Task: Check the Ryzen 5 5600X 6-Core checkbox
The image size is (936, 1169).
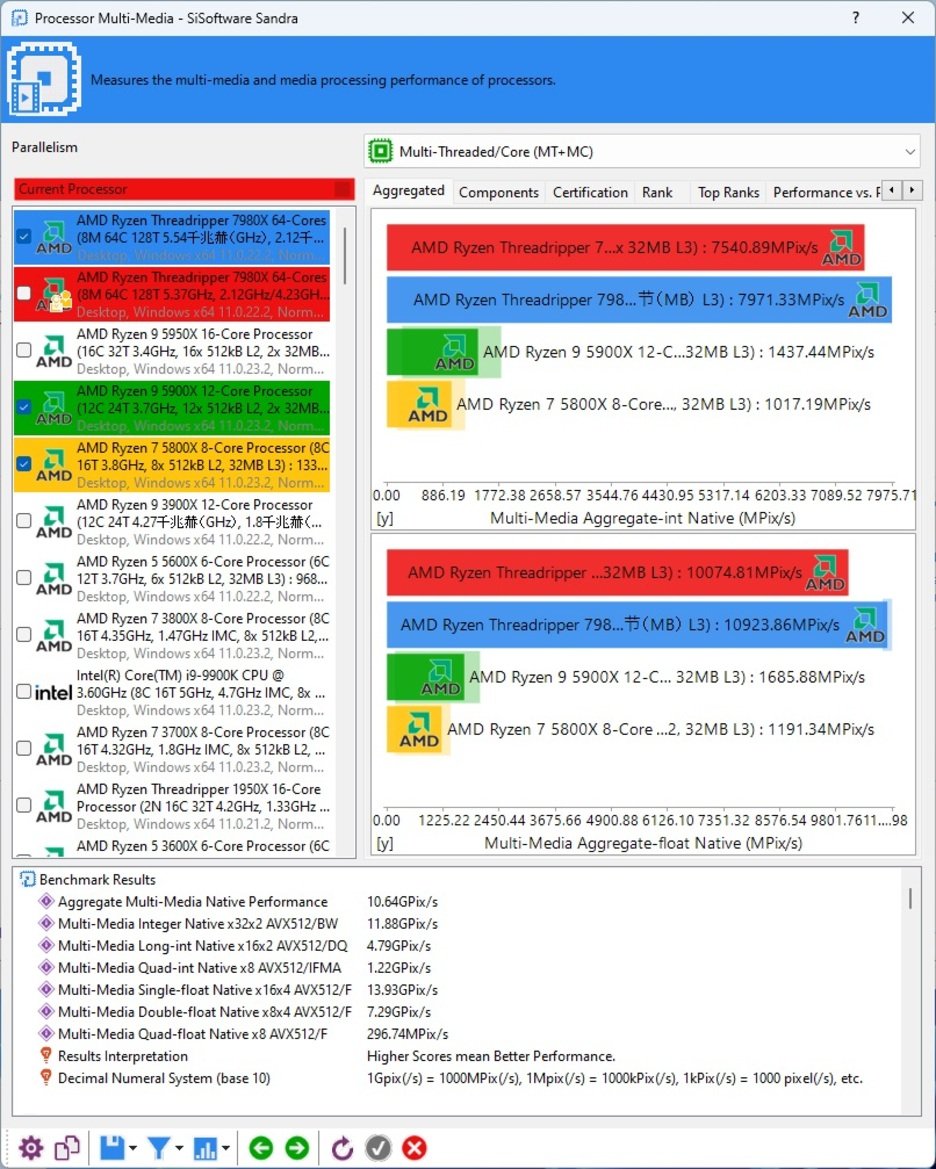Action: [x=24, y=577]
